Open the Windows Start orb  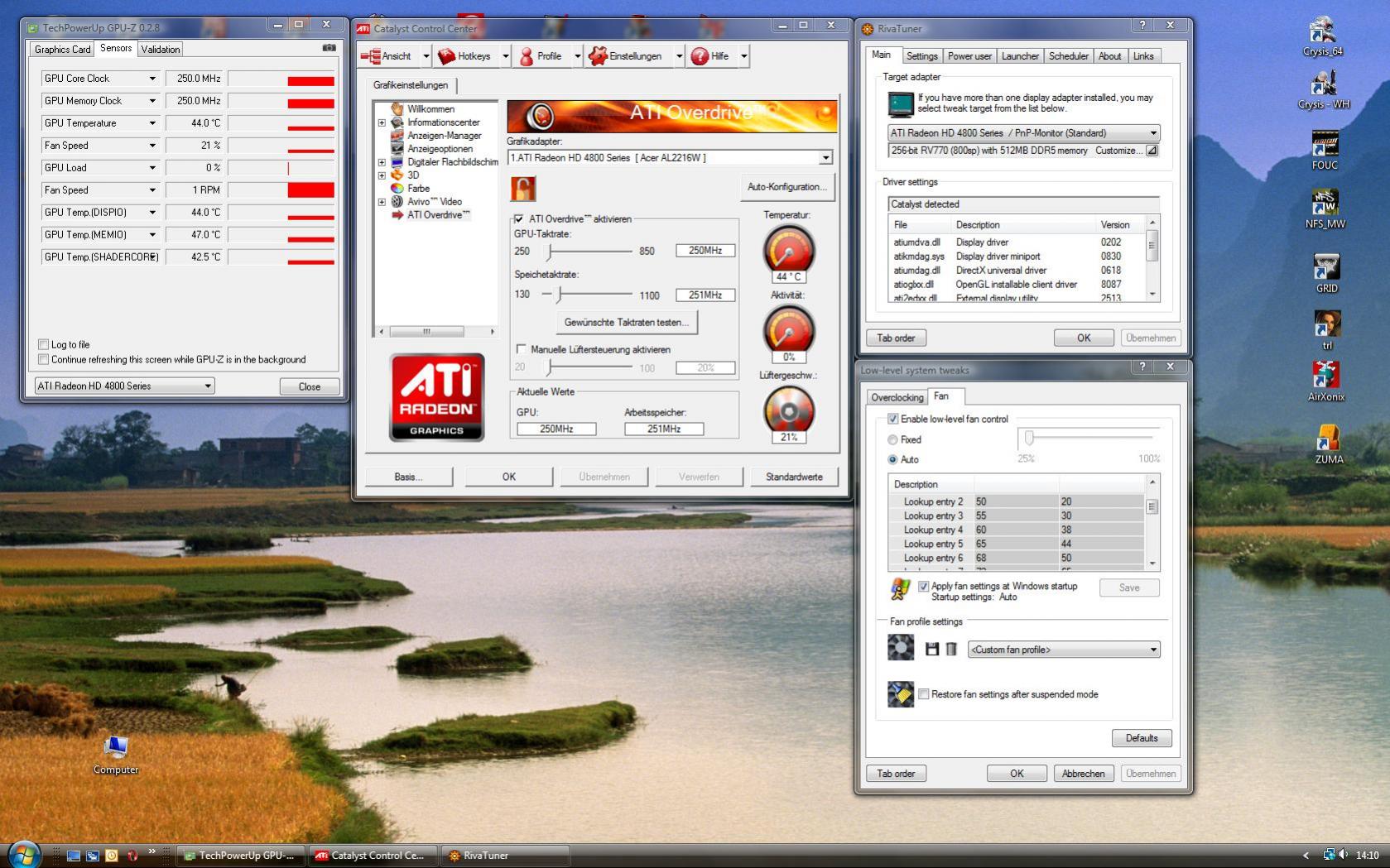pyautogui.click(x=23, y=855)
